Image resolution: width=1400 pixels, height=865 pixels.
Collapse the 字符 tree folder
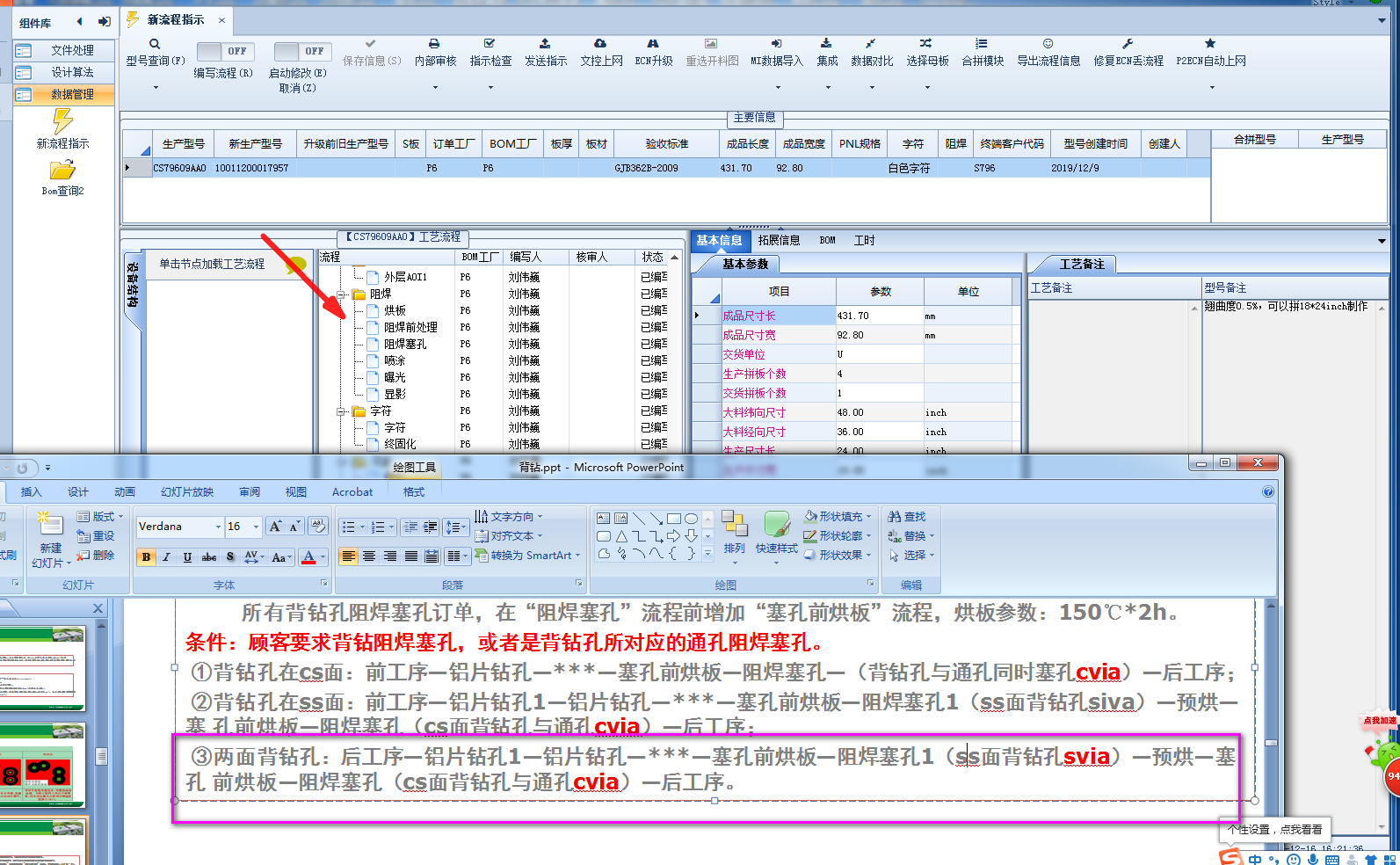click(342, 411)
